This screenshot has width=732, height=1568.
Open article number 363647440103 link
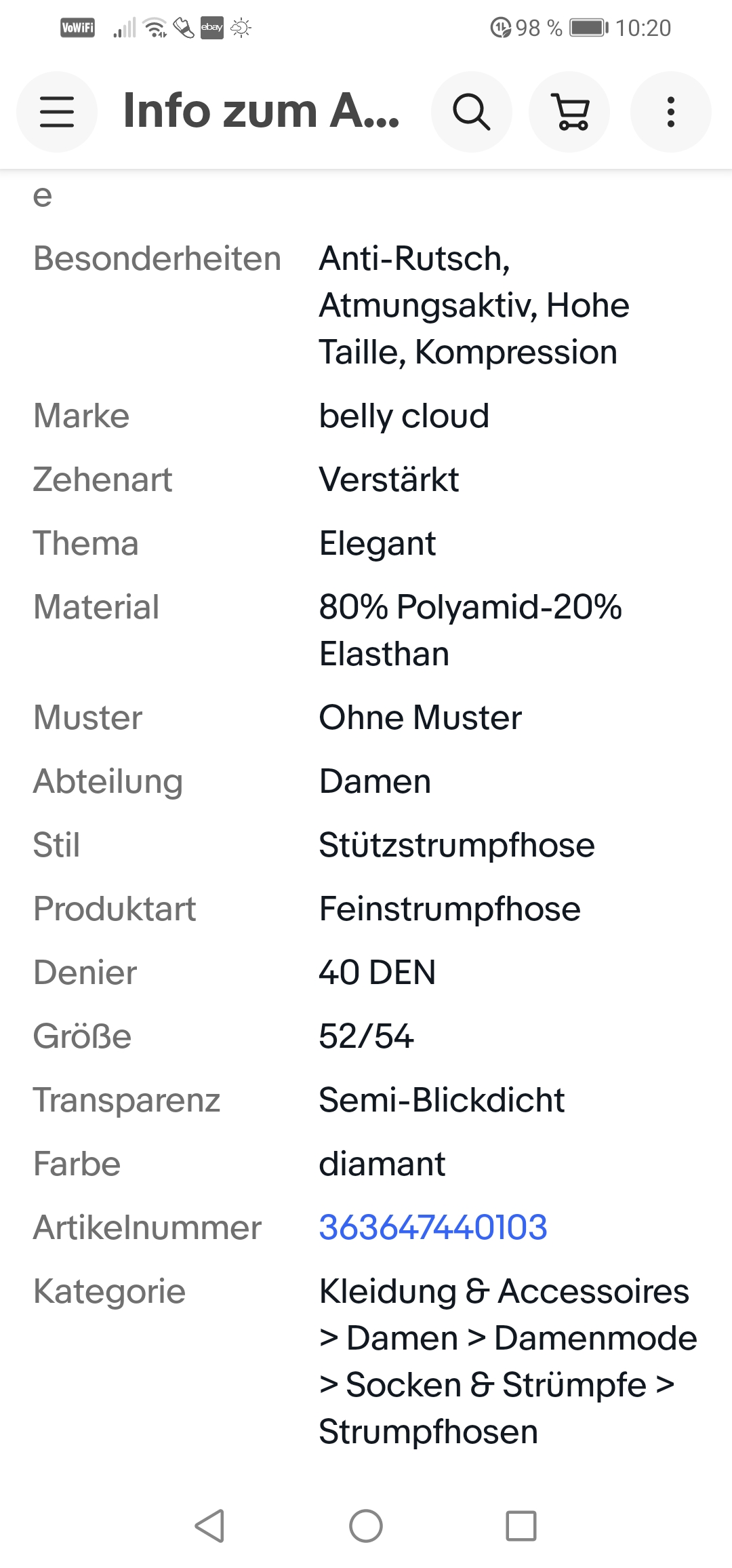pyautogui.click(x=433, y=1227)
